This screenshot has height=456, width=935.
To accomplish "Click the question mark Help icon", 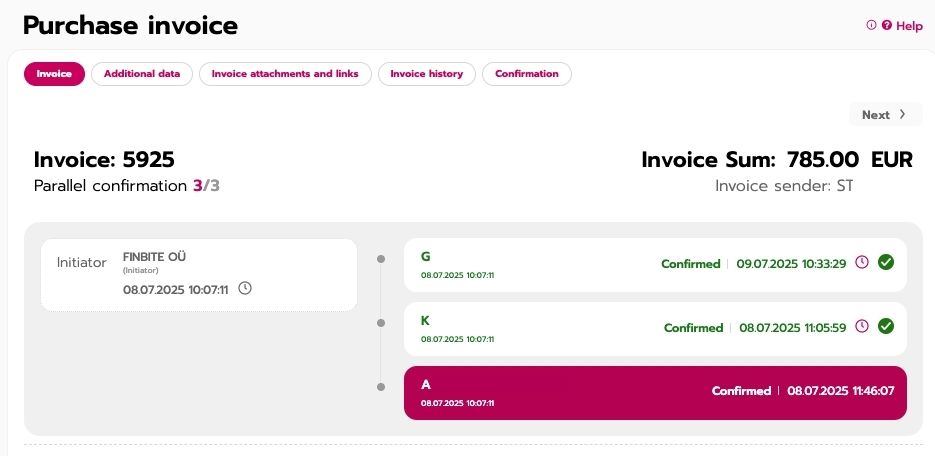I will click(886, 26).
